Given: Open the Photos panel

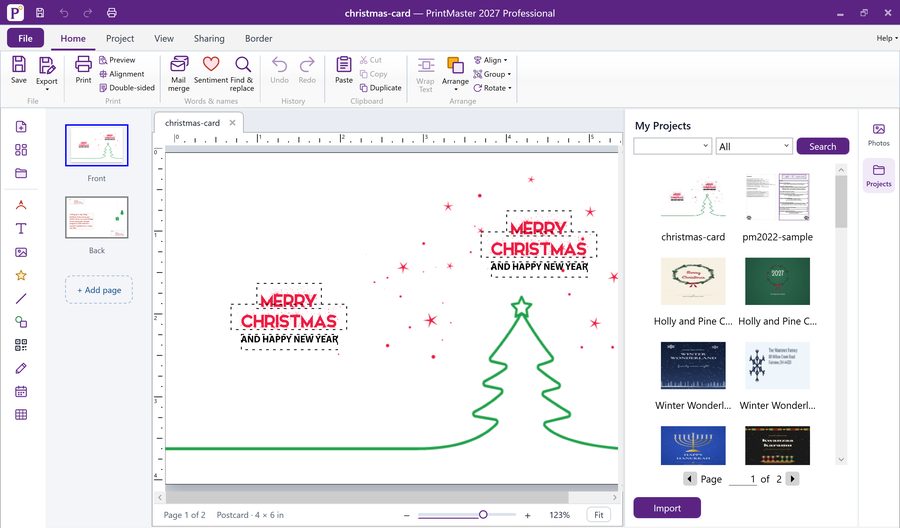Looking at the screenshot, I should [x=879, y=134].
